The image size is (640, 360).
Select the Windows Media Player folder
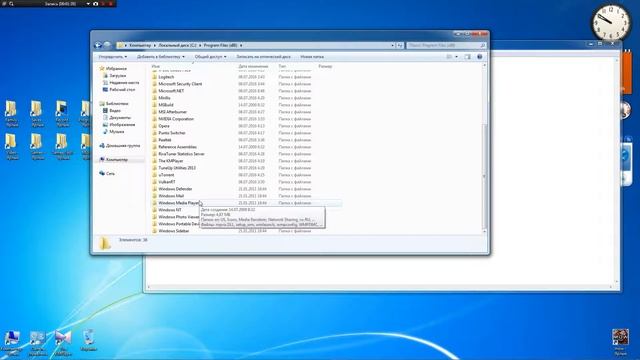(x=178, y=203)
